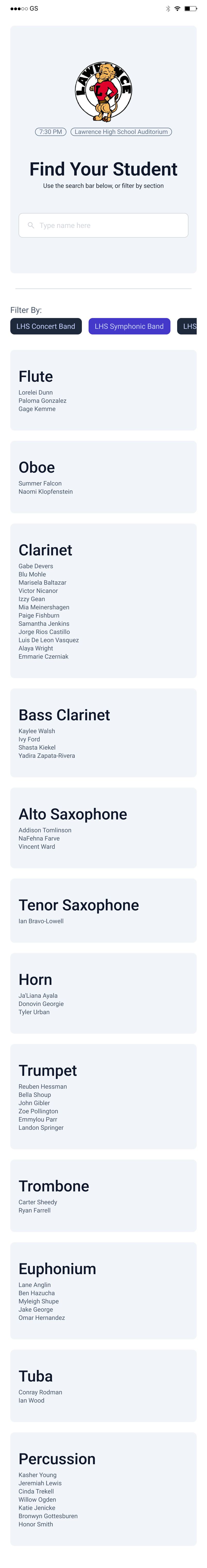The width and height of the screenshot is (207, 1568).
Task: Filter by LHS Concert Band
Action: [46, 326]
